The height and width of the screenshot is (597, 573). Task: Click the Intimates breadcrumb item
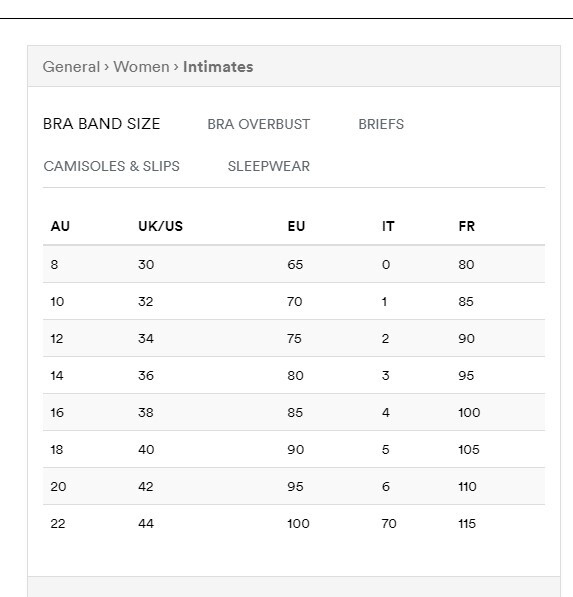(x=218, y=67)
